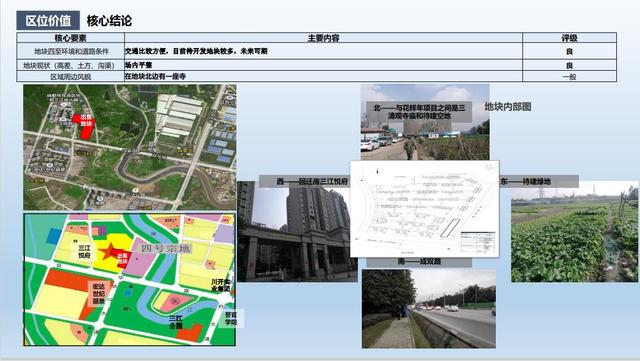Click the 地块内部图 text label
This screenshot has width=640, height=361.
(x=508, y=107)
